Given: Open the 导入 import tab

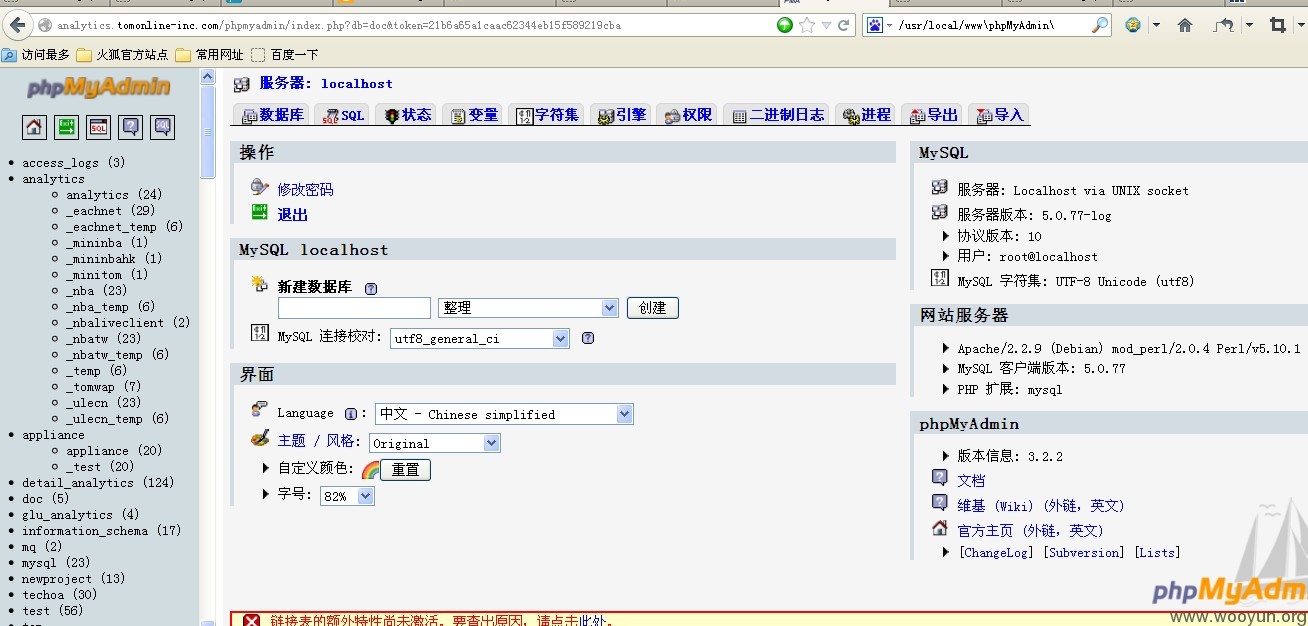Looking at the screenshot, I should (999, 115).
